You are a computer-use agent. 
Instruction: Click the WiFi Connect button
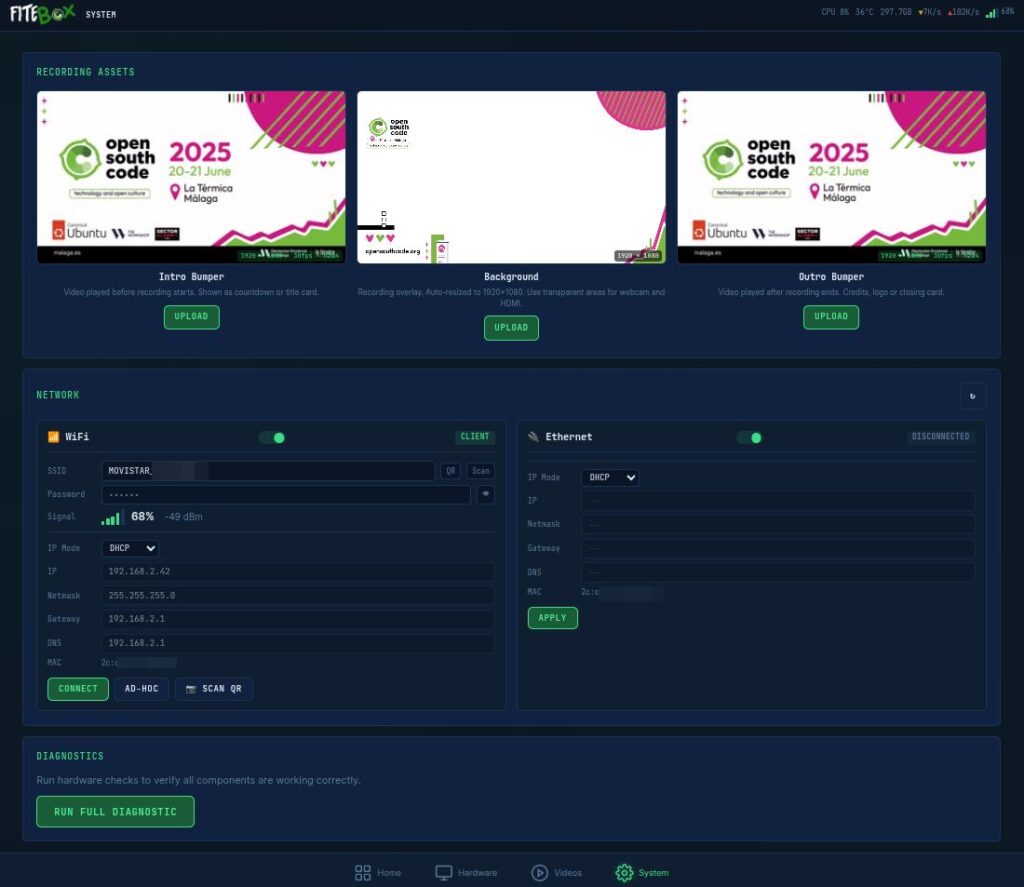pyautogui.click(x=78, y=689)
